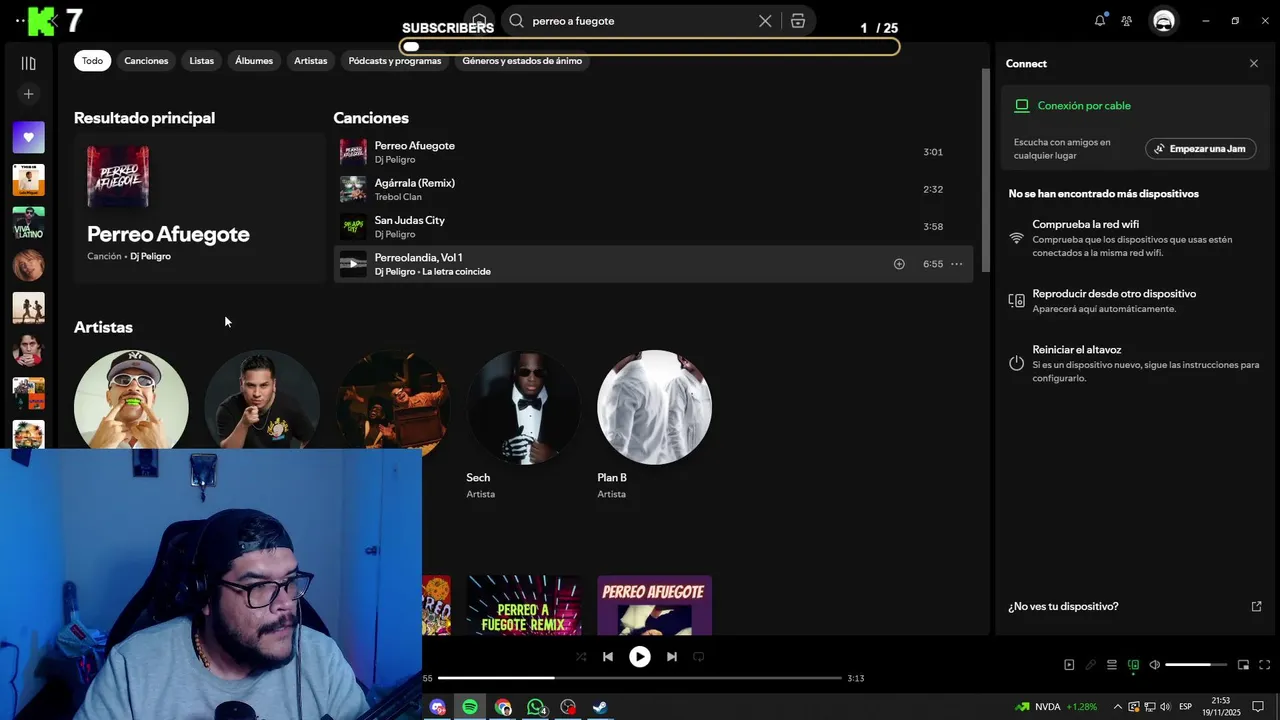Click the plus icon to create a playlist
Viewport: 1280px width, 720px height.
[x=28, y=94]
